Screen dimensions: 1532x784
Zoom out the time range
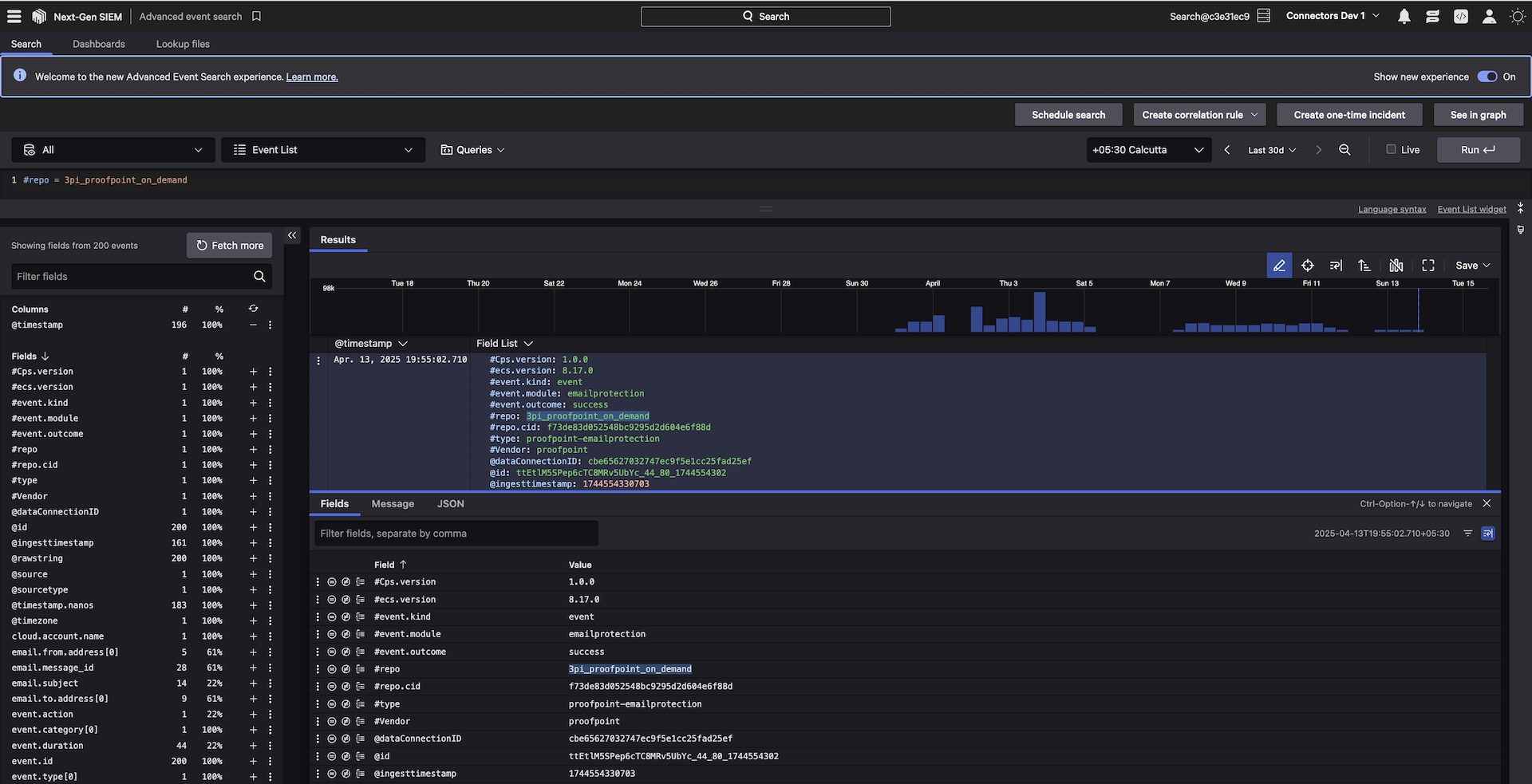pos(1344,150)
